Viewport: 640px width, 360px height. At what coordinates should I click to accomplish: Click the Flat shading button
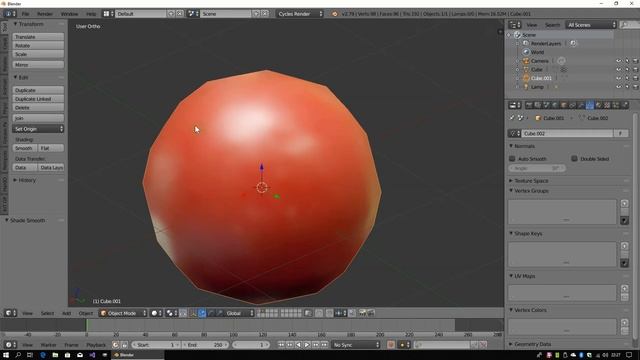click(x=51, y=148)
